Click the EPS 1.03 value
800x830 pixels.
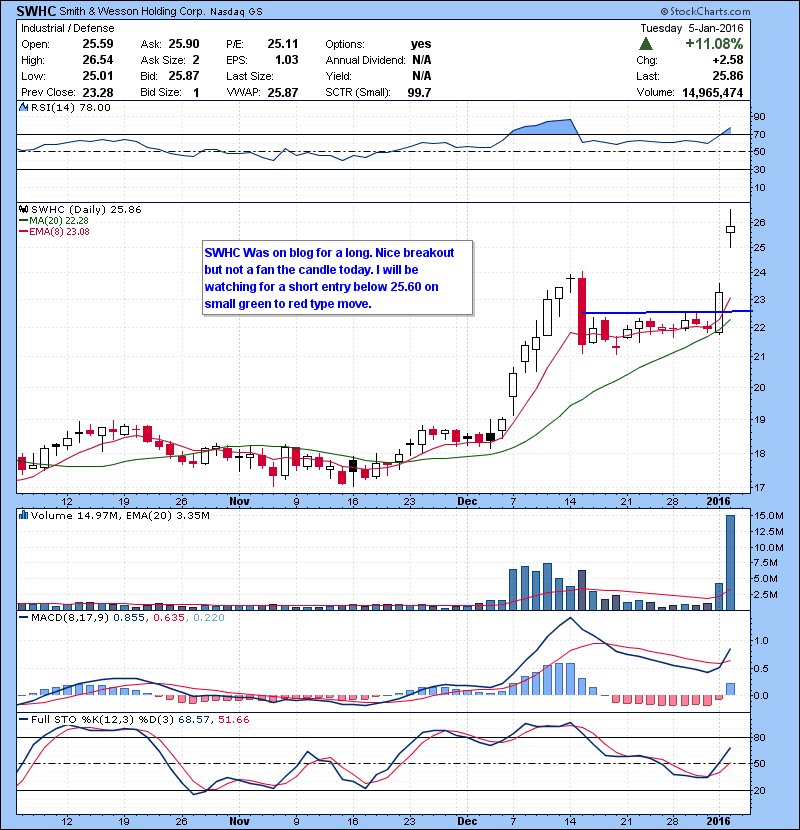point(286,60)
